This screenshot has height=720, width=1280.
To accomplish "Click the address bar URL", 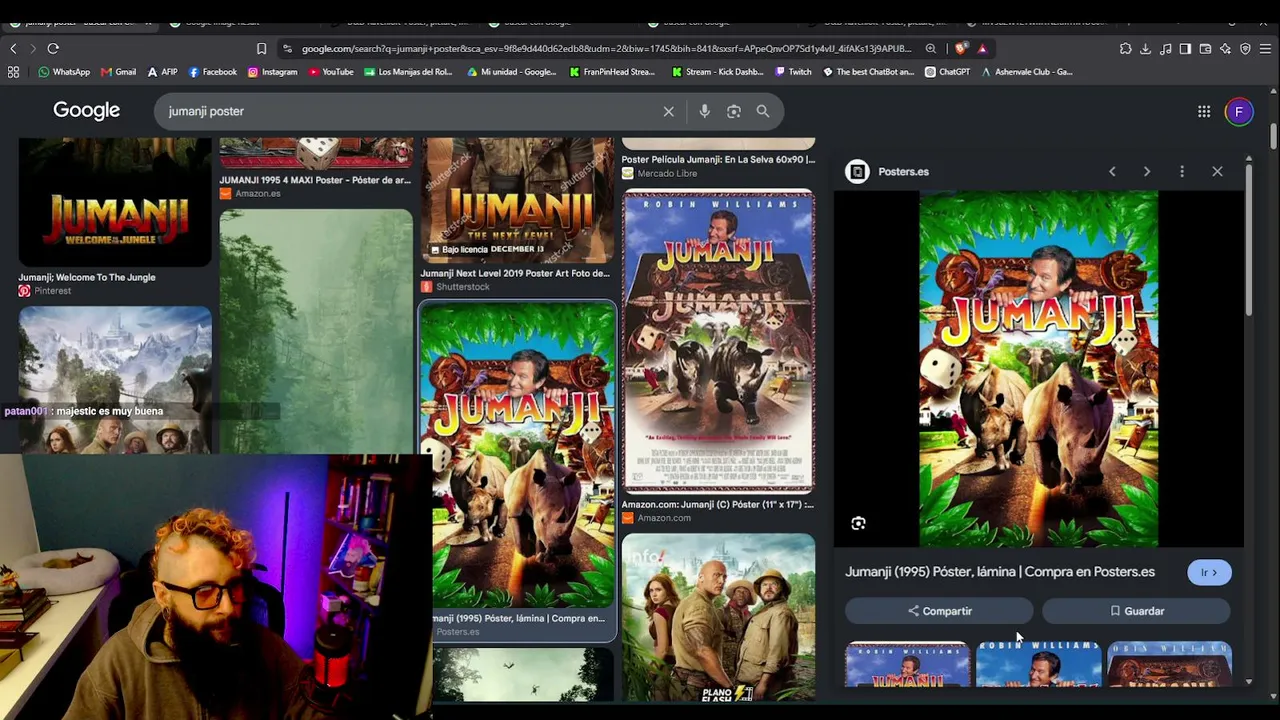I will pyautogui.click(x=607, y=48).
